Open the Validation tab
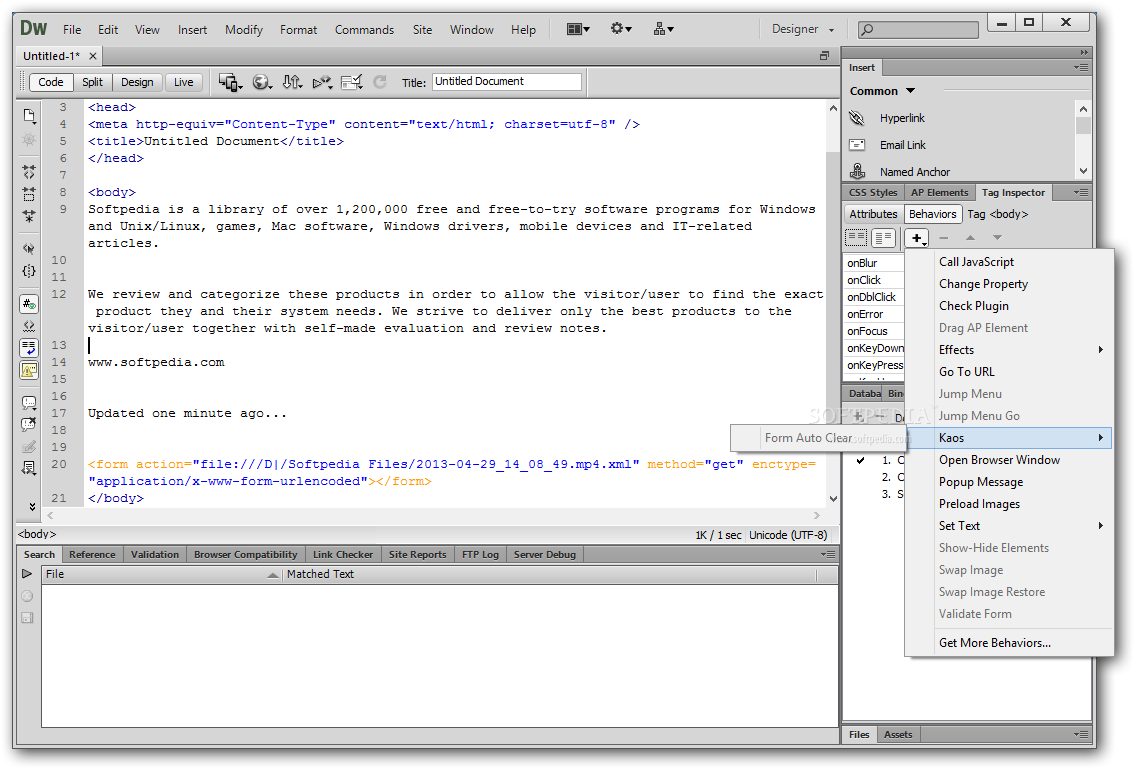This screenshot has width=1135, height=769. [x=155, y=554]
